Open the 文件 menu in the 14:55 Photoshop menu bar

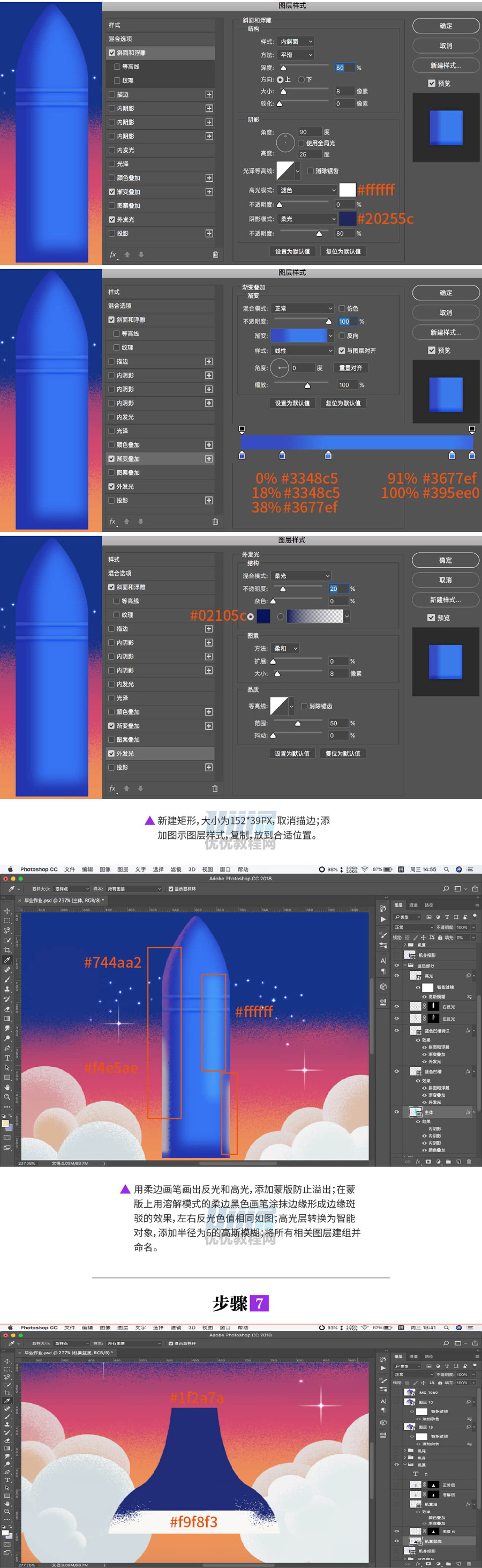tap(70, 869)
